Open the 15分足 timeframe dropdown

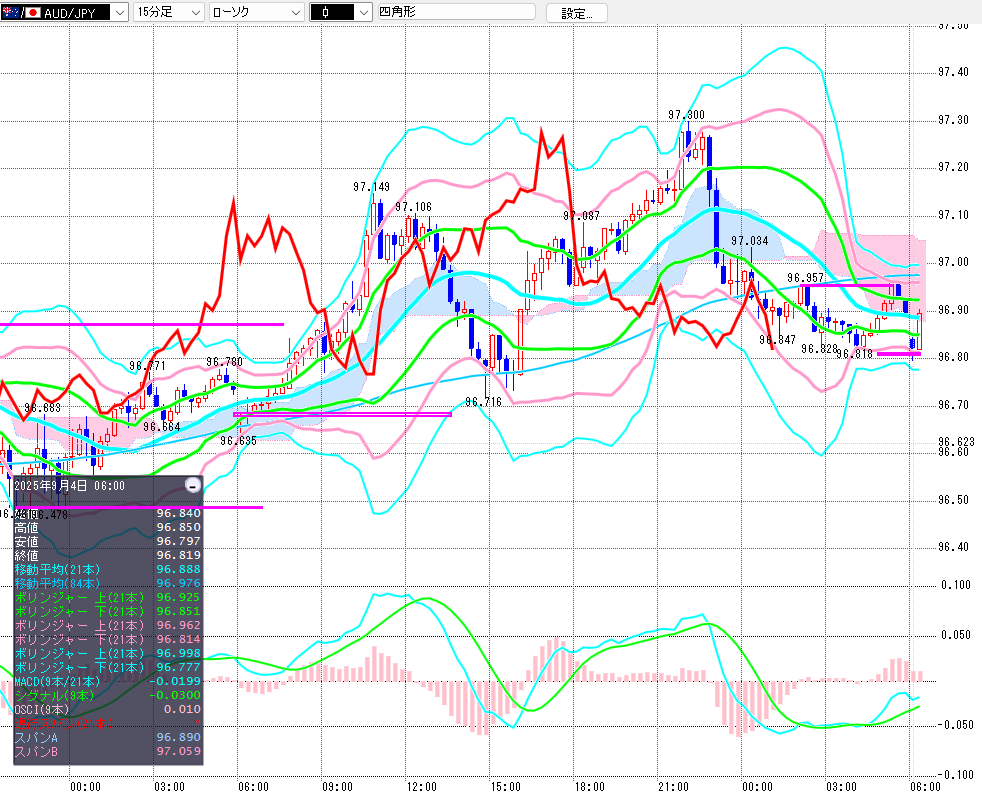168,12
